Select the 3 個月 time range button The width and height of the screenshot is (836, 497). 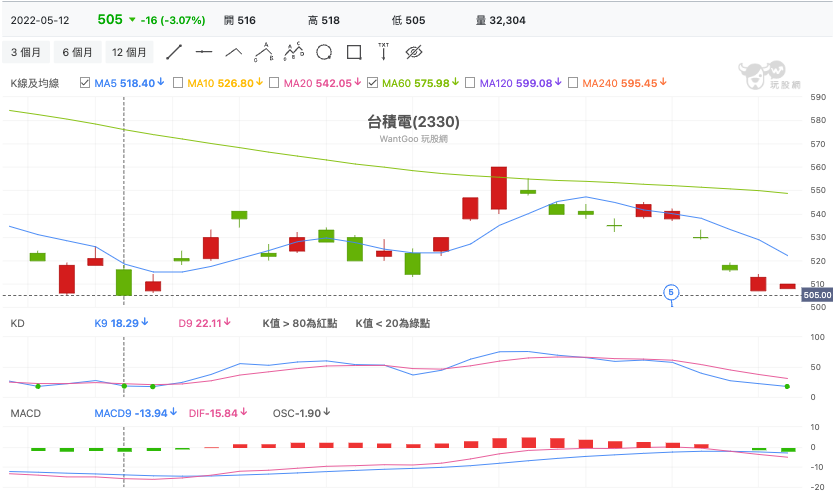click(26, 52)
